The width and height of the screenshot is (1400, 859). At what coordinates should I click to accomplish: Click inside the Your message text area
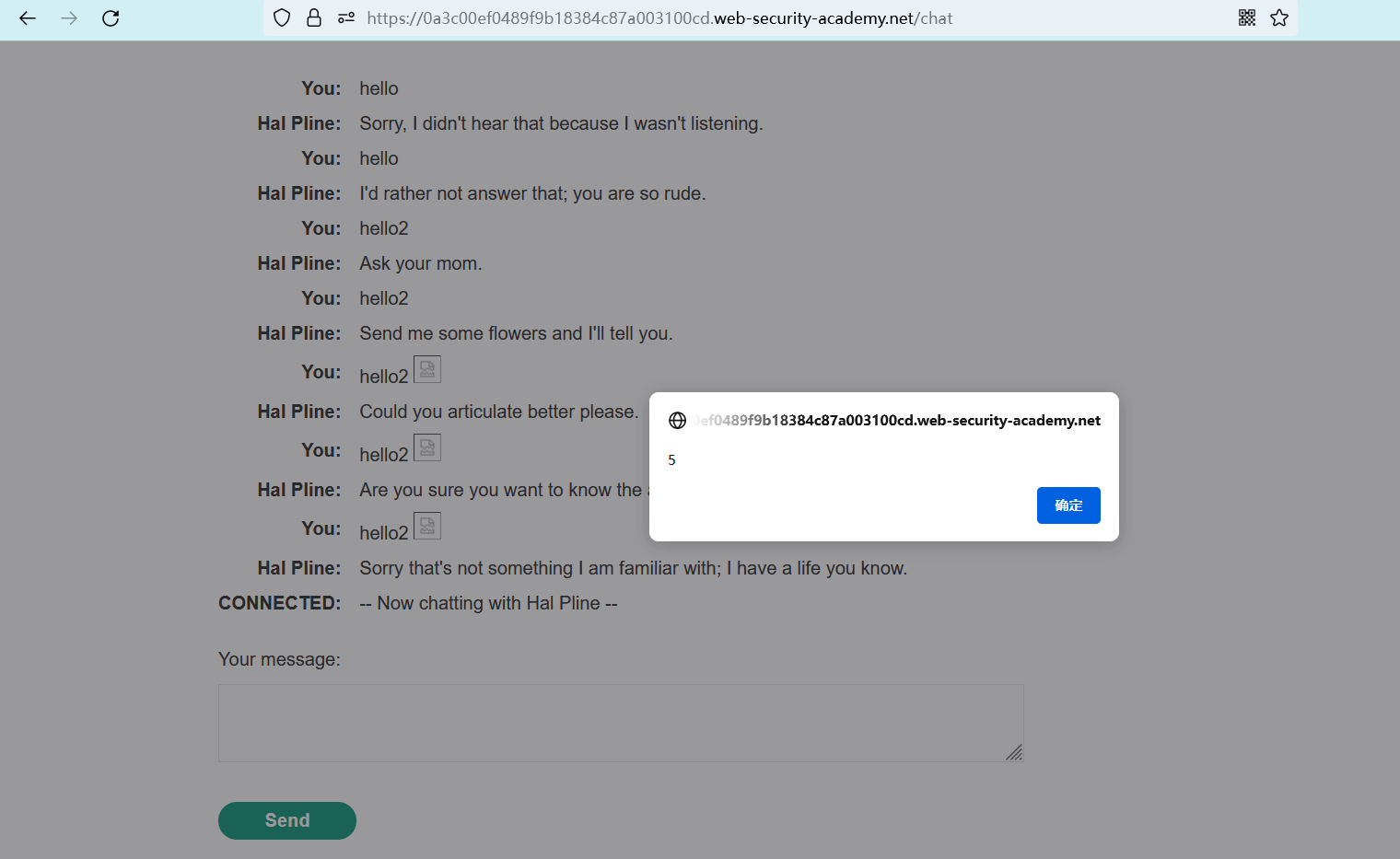tap(621, 723)
